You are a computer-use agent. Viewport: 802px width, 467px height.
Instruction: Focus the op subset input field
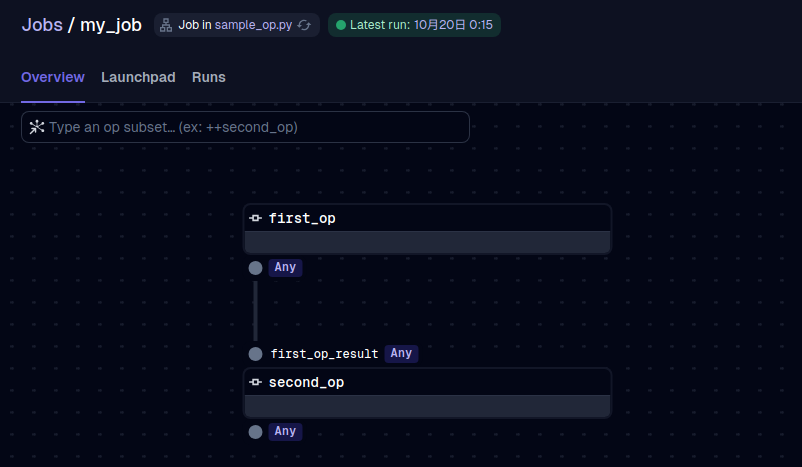coord(246,127)
